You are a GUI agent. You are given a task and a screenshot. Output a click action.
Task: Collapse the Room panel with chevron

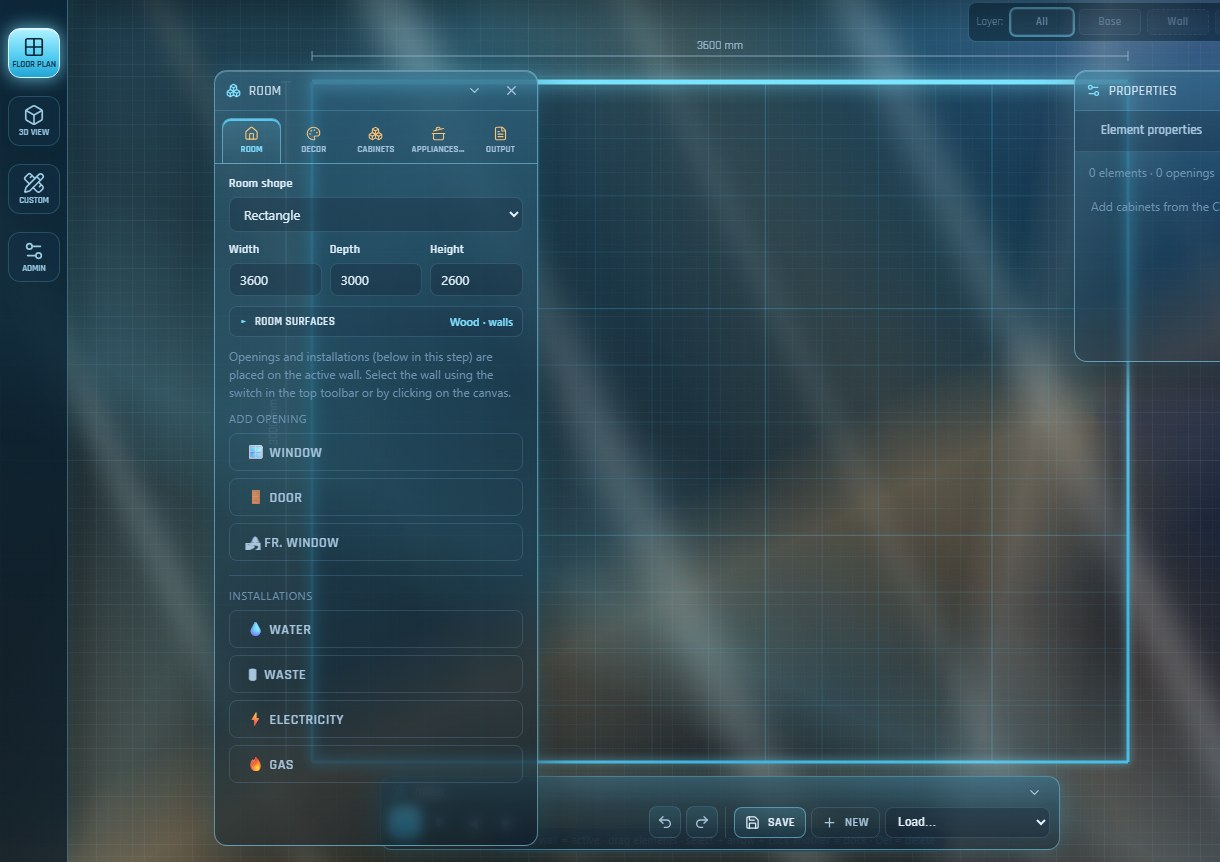pyautogui.click(x=475, y=91)
